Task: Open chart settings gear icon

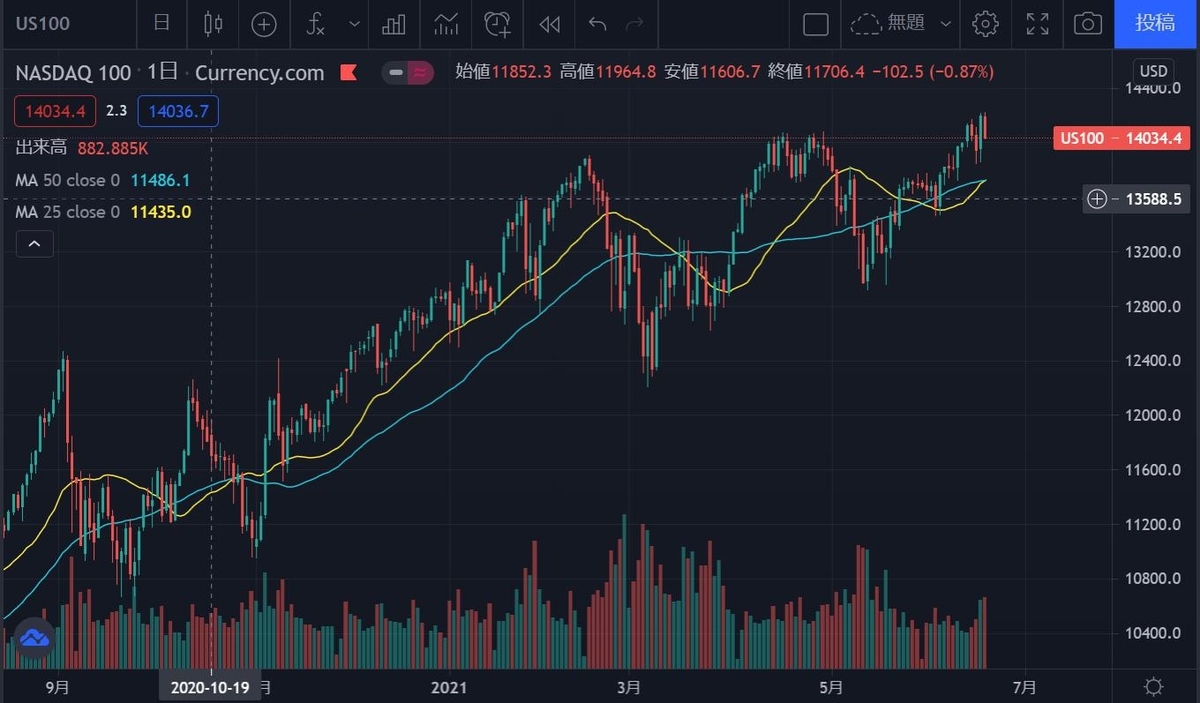Action: point(986,24)
